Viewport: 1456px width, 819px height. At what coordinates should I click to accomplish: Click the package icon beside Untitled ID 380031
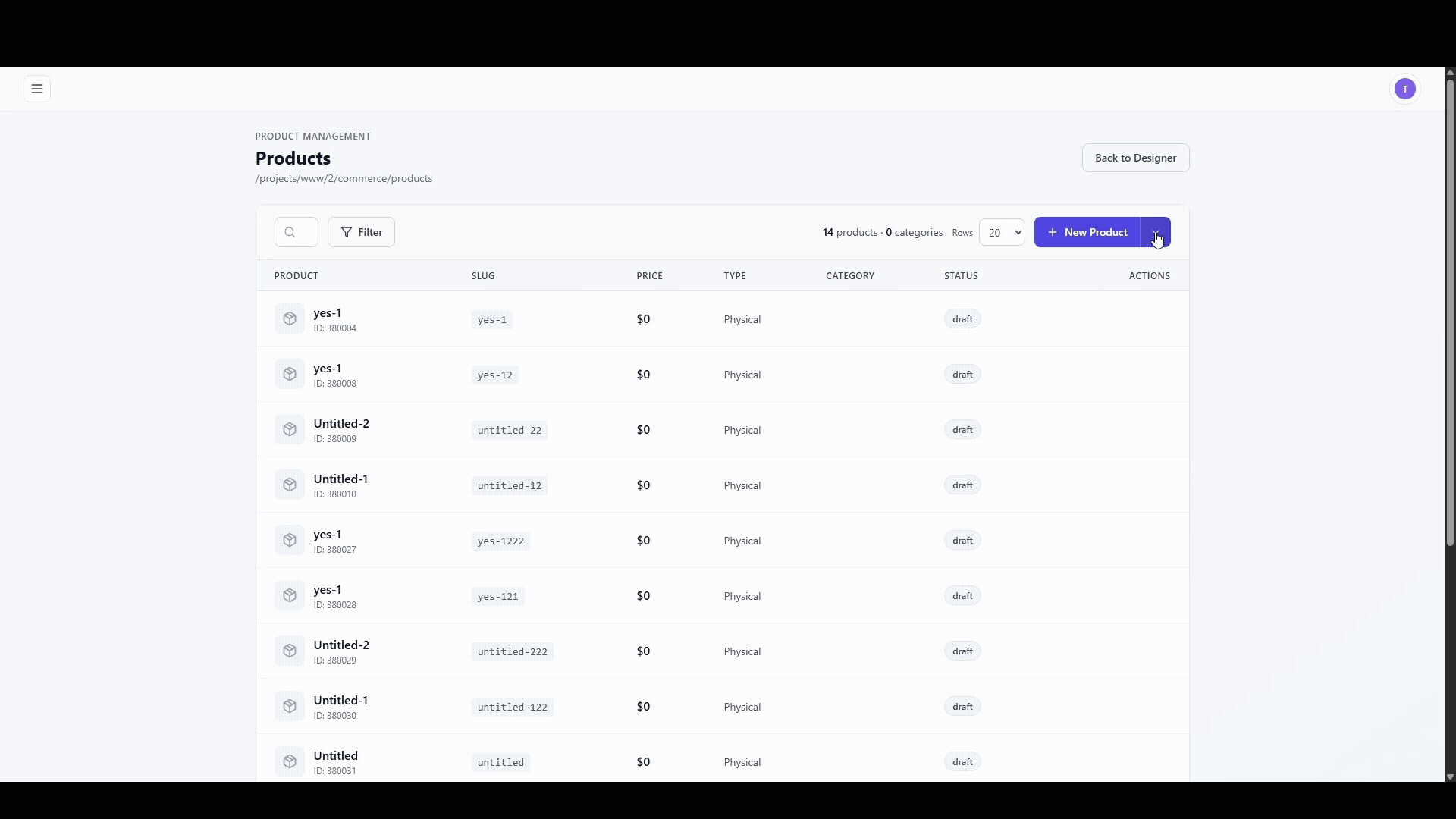coord(289,761)
